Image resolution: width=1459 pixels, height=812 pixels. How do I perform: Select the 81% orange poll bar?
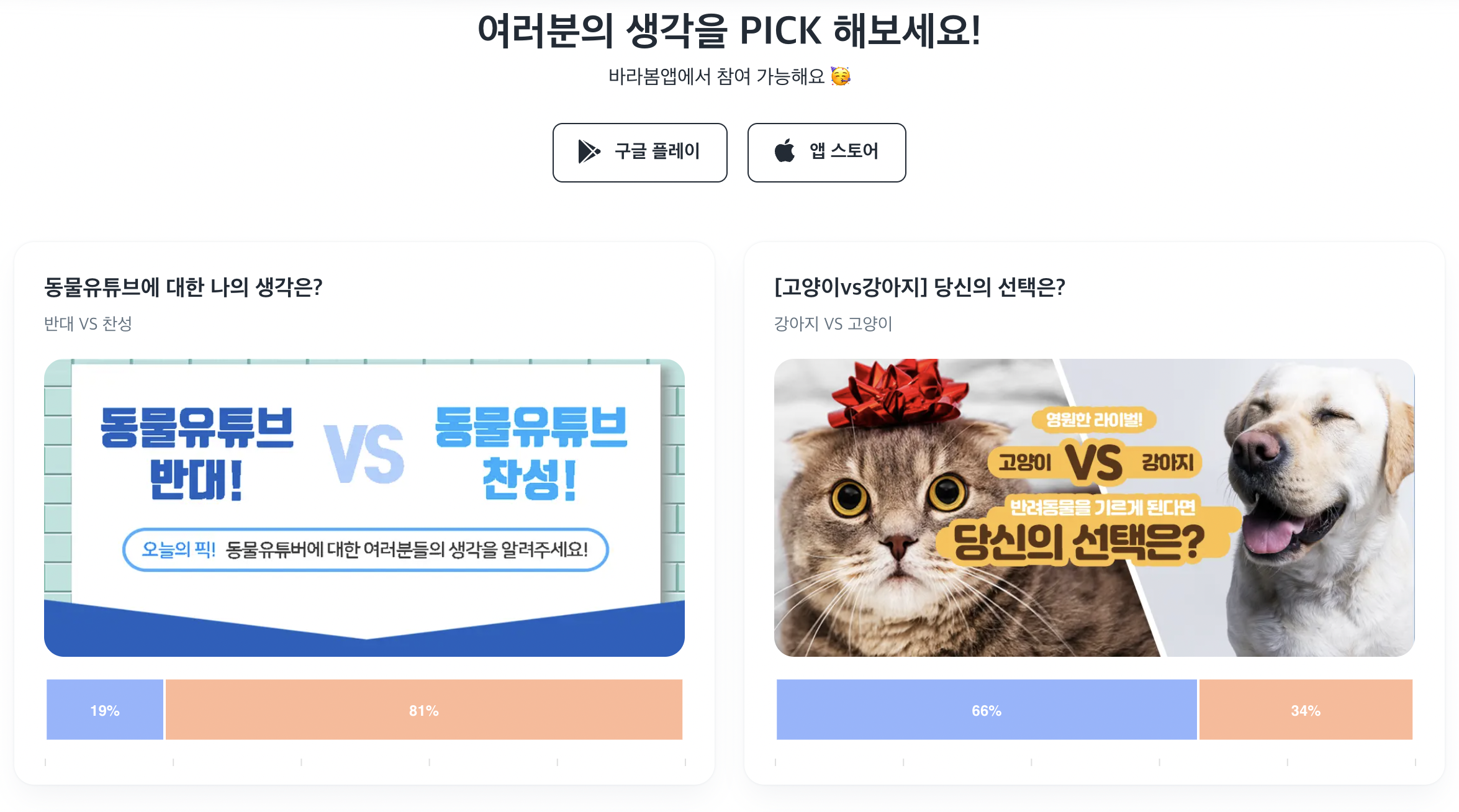[x=423, y=710]
